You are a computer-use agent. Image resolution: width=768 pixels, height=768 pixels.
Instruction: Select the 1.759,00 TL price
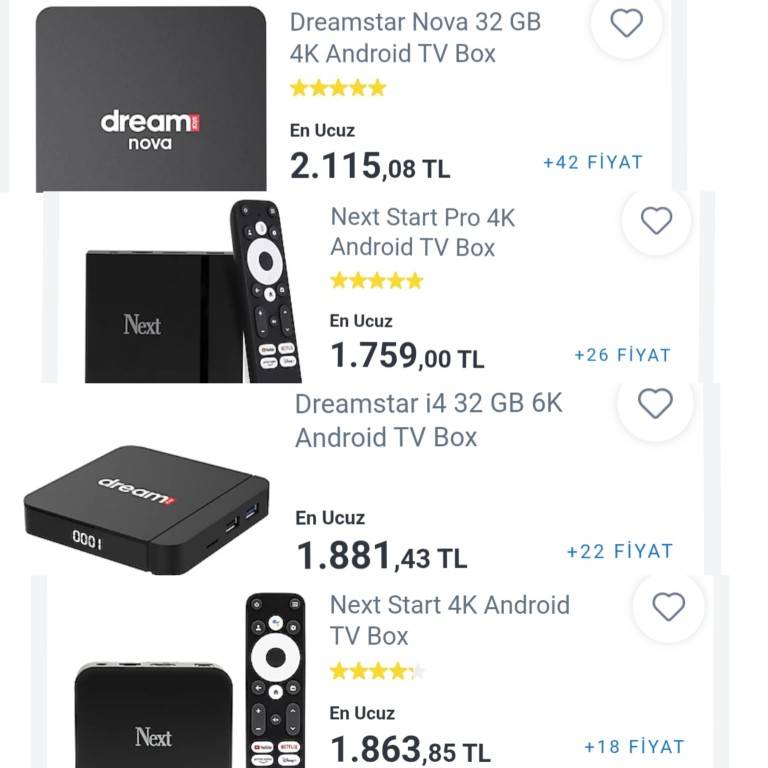(406, 356)
